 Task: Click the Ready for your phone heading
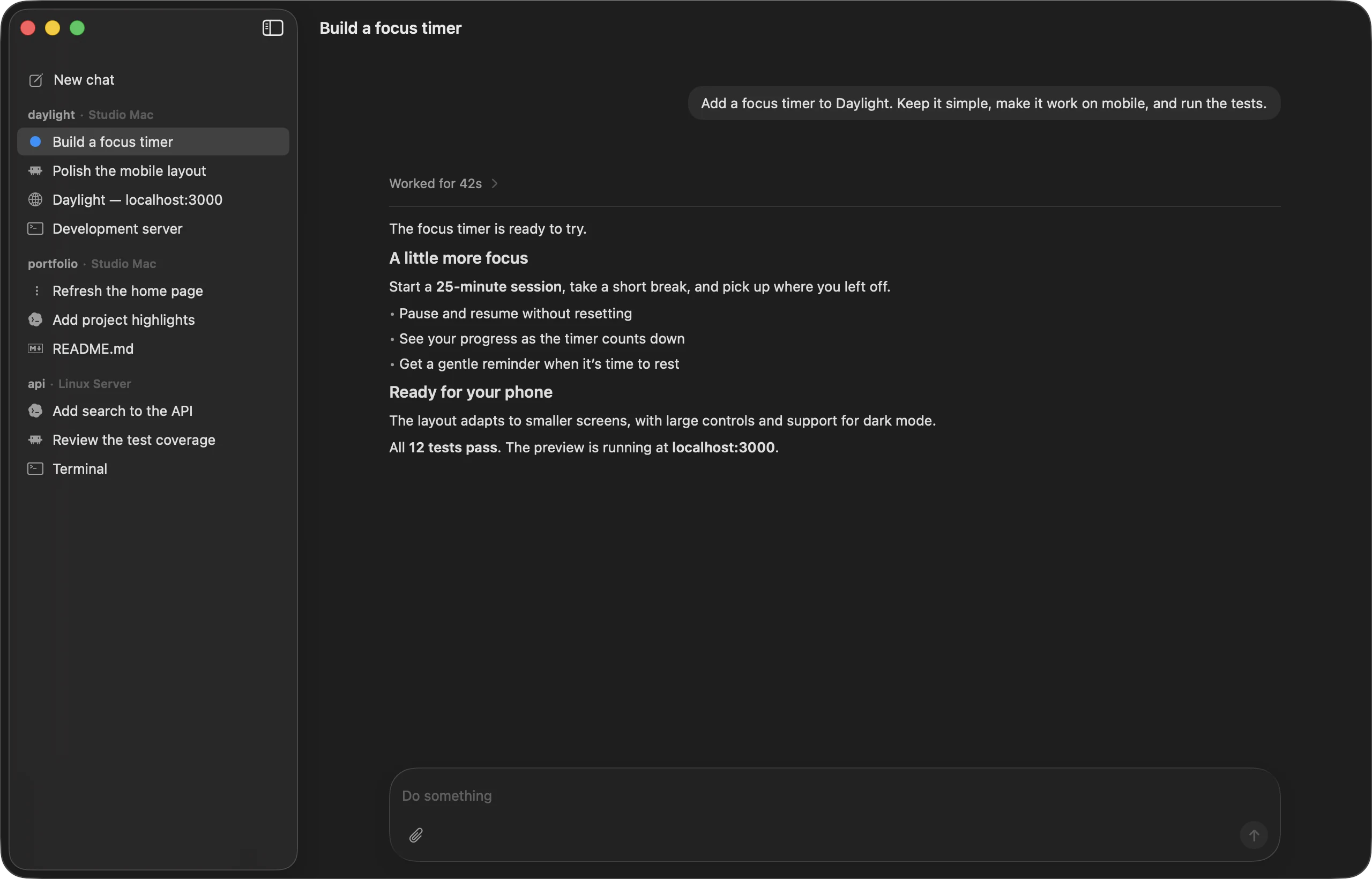point(471,392)
